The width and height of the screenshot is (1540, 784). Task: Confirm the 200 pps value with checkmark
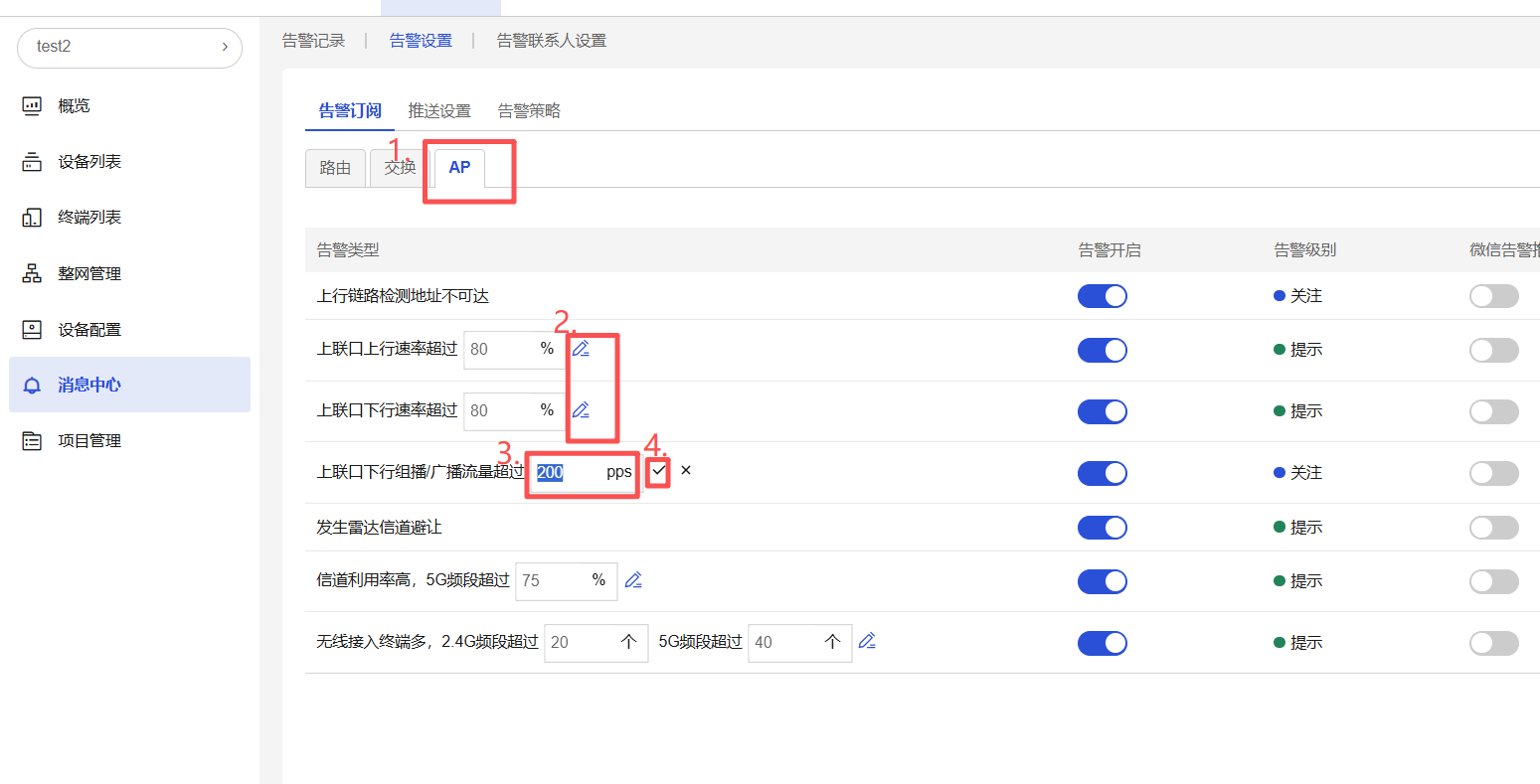658,471
